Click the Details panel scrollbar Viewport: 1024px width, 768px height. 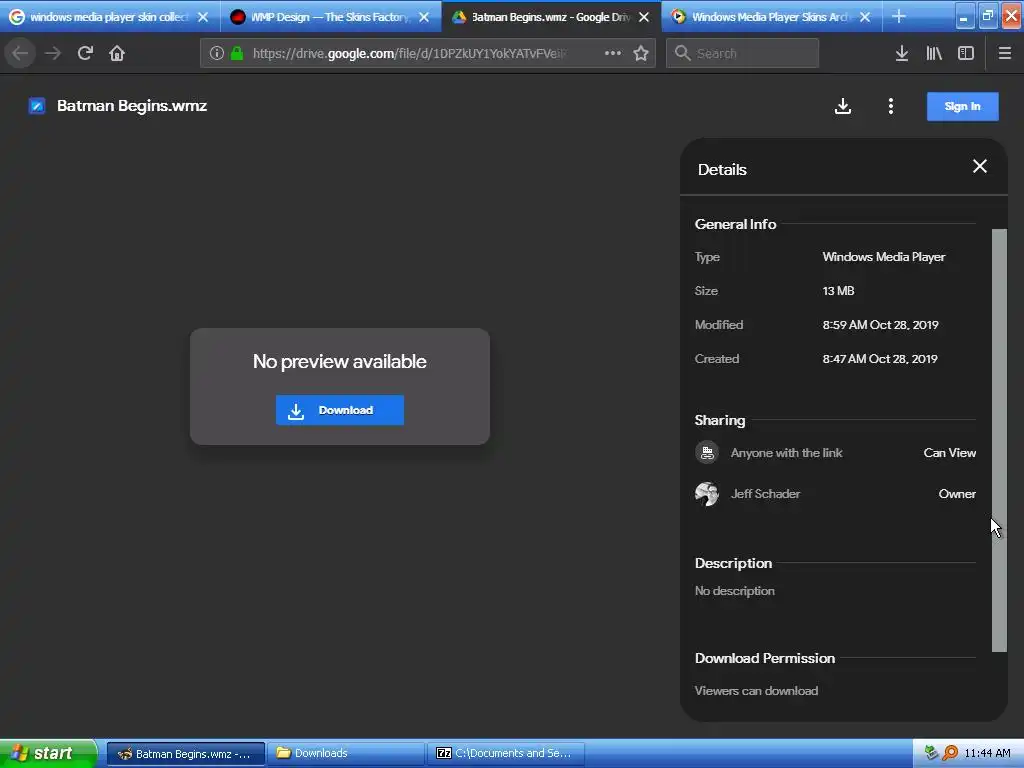click(x=999, y=440)
